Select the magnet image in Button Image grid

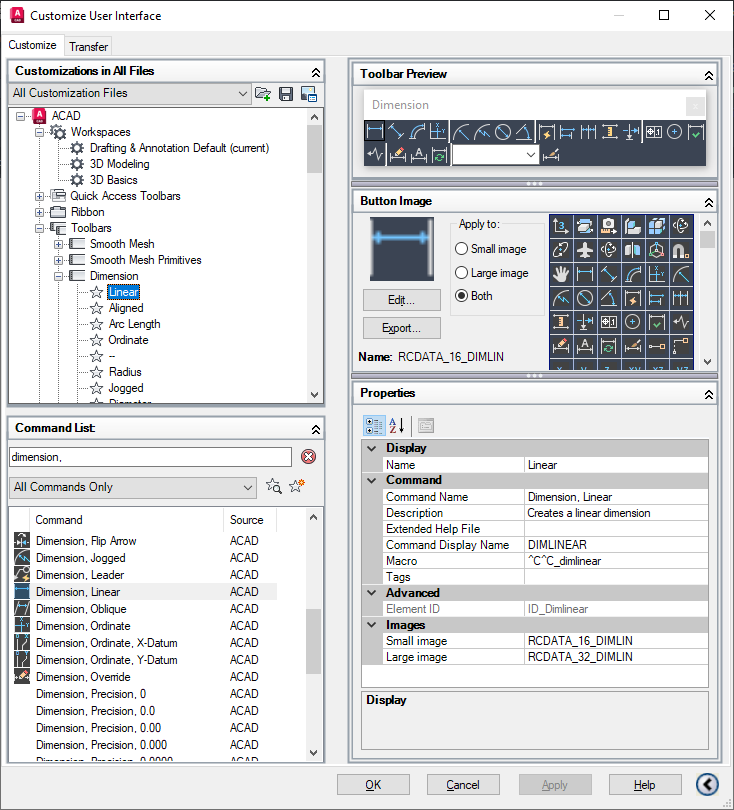(x=681, y=250)
